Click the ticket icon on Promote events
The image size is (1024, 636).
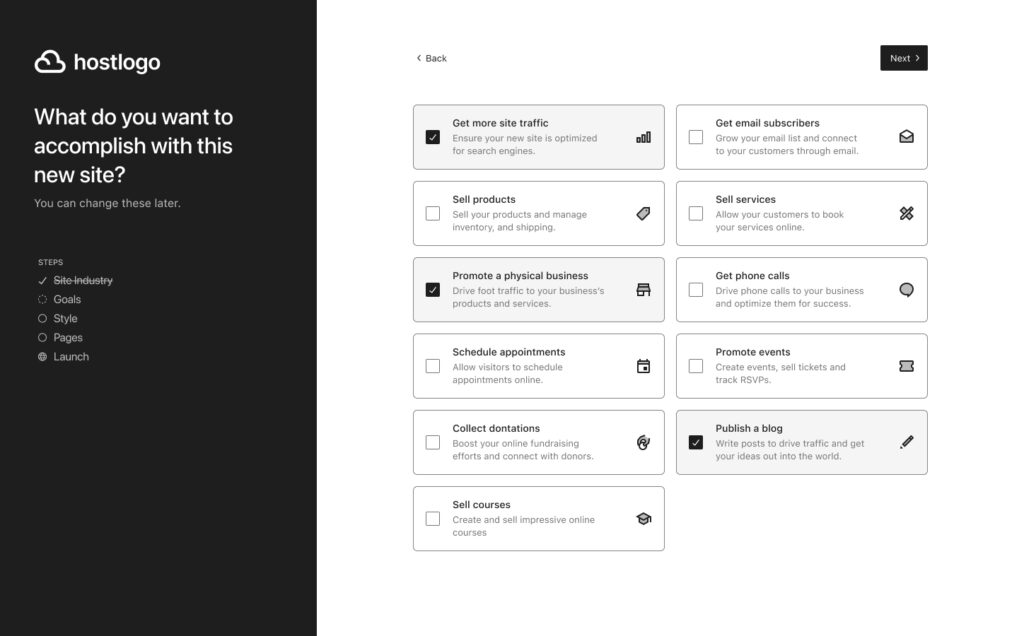click(x=906, y=366)
